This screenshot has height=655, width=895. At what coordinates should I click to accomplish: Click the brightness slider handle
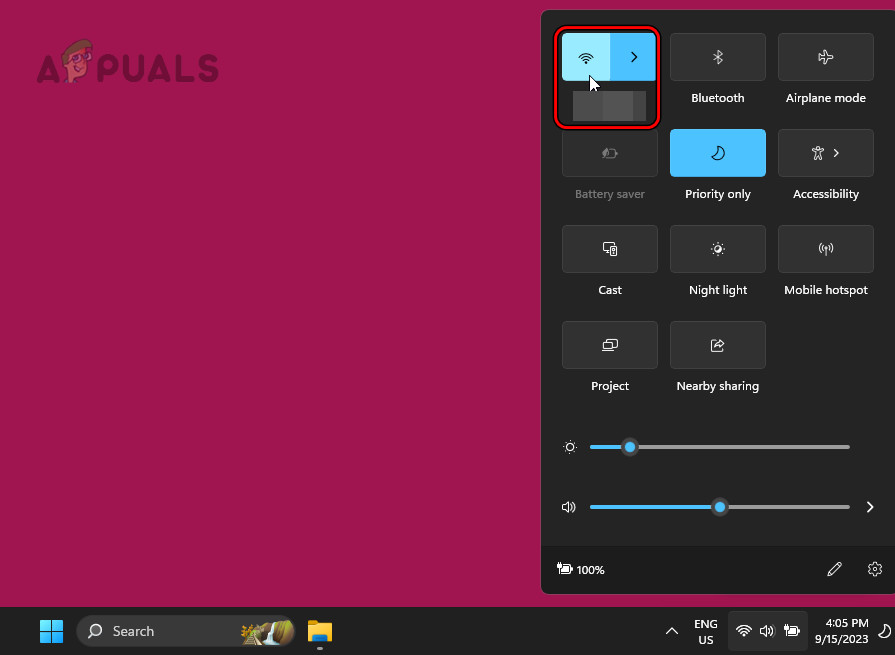(x=630, y=447)
